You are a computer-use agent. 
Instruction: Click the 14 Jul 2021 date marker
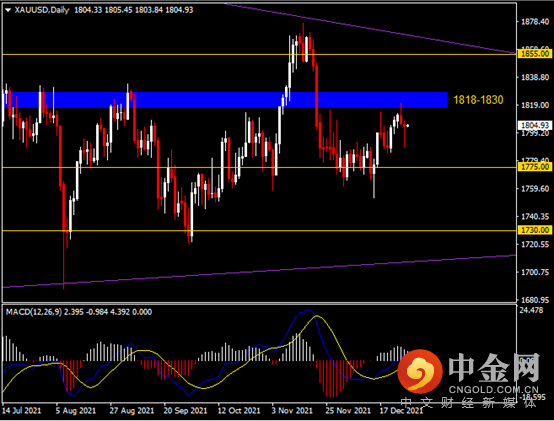pyautogui.click(x=21, y=411)
